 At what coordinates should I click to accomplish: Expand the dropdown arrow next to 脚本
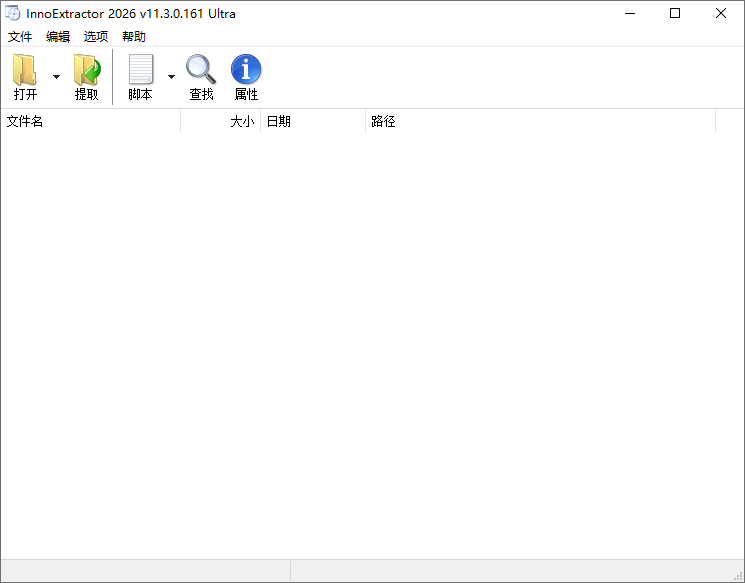point(172,76)
